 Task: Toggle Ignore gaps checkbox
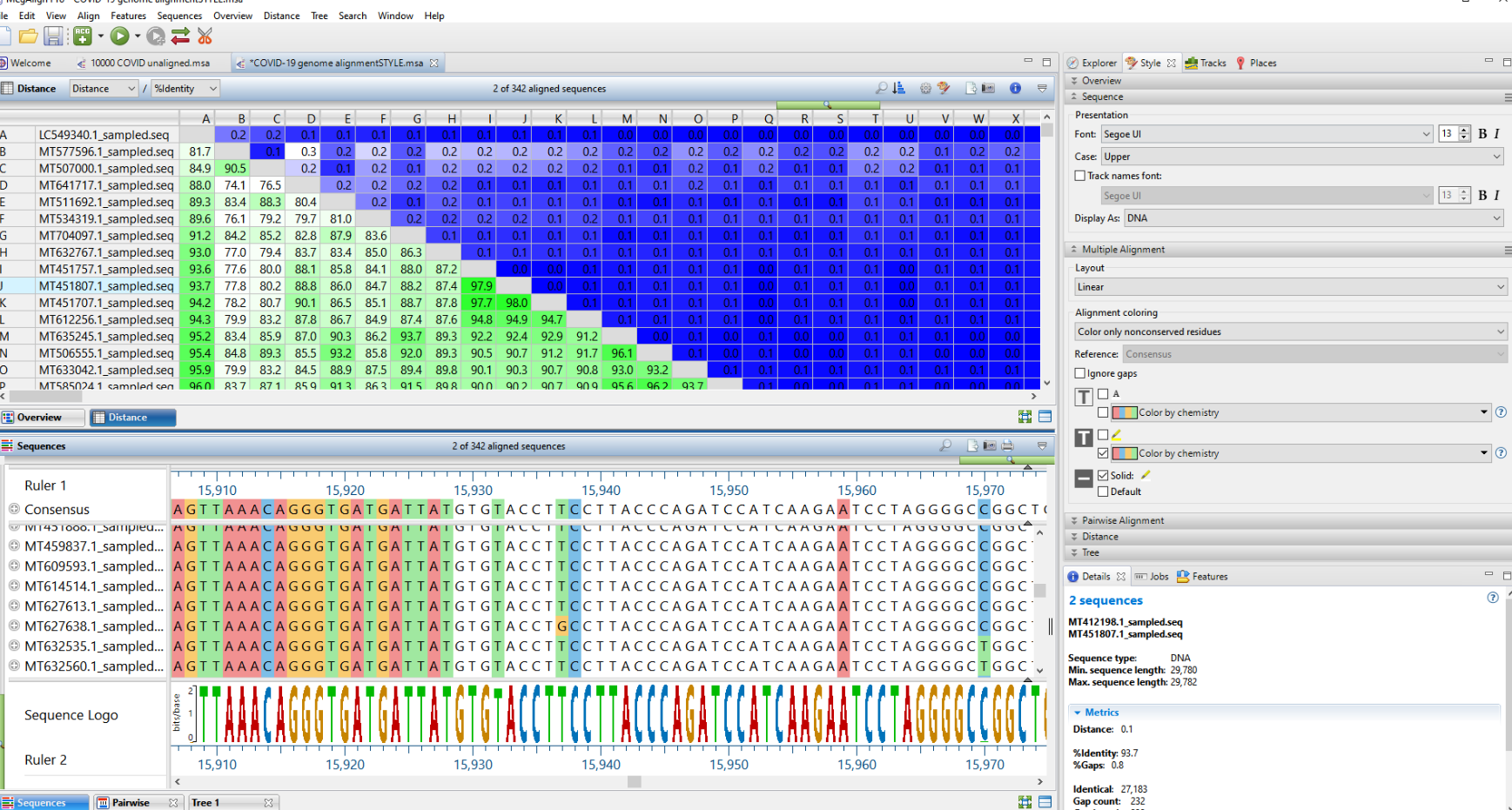pyautogui.click(x=1080, y=373)
